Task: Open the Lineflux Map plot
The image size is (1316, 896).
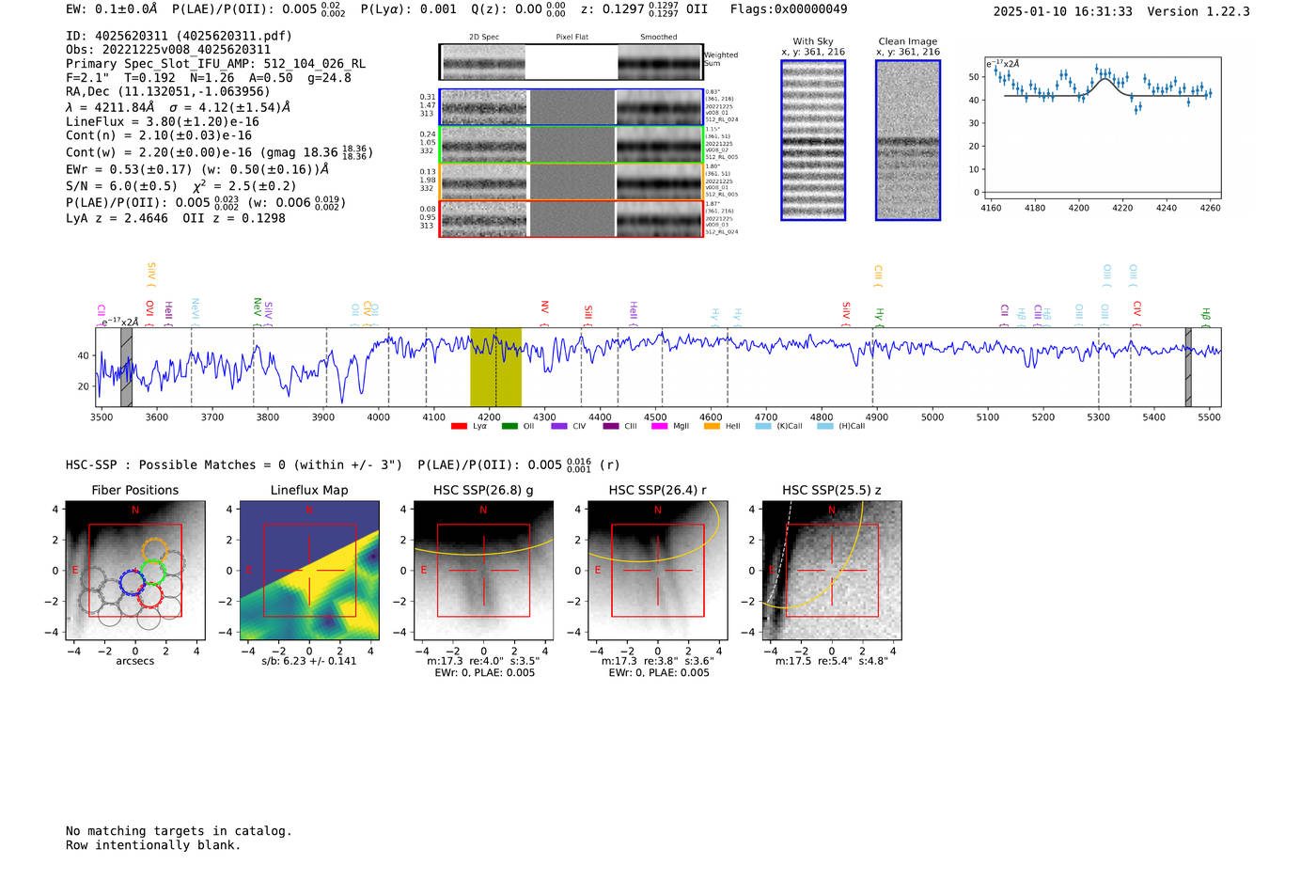Action: pos(309,570)
